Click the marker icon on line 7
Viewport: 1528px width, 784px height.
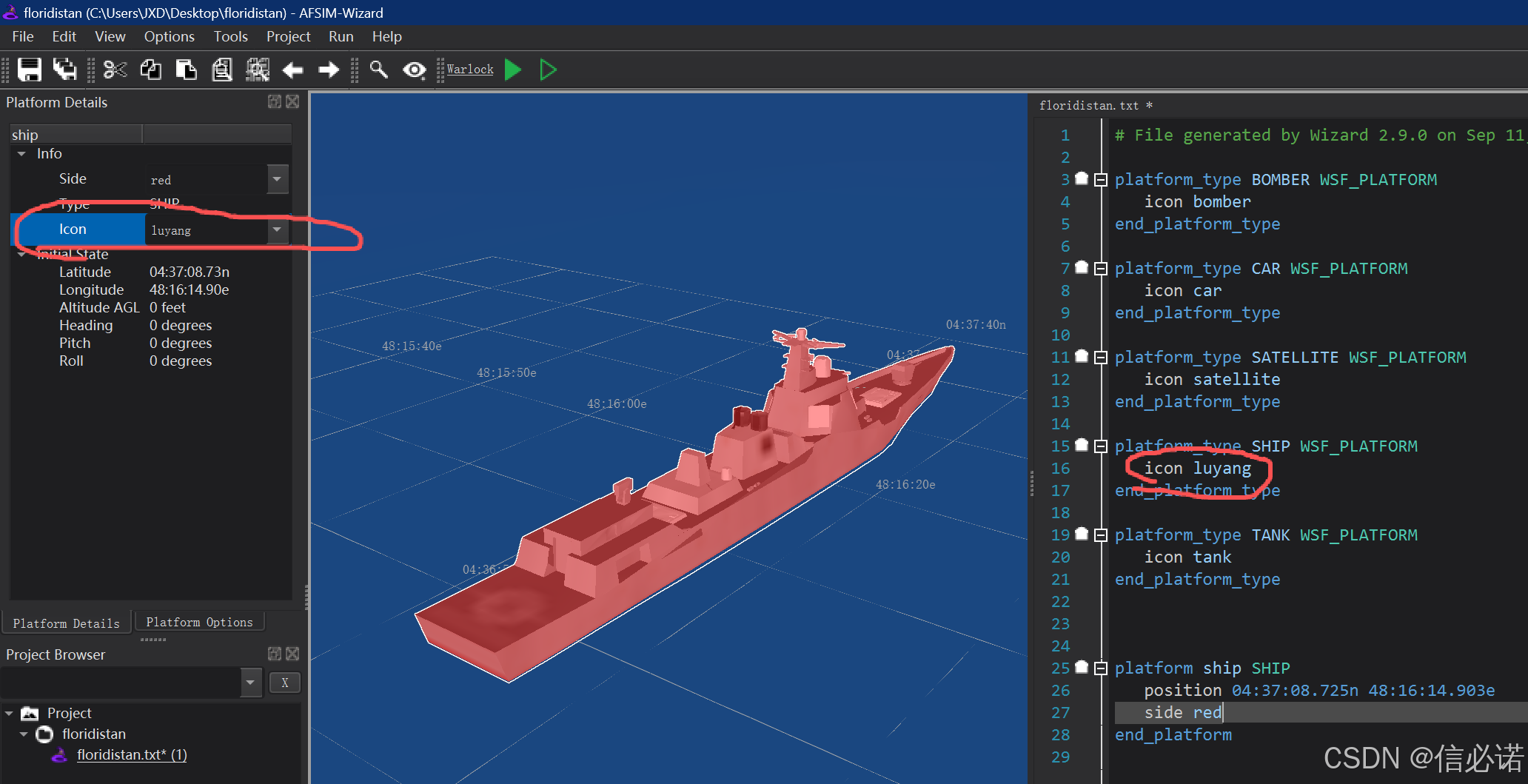point(1082,267)
